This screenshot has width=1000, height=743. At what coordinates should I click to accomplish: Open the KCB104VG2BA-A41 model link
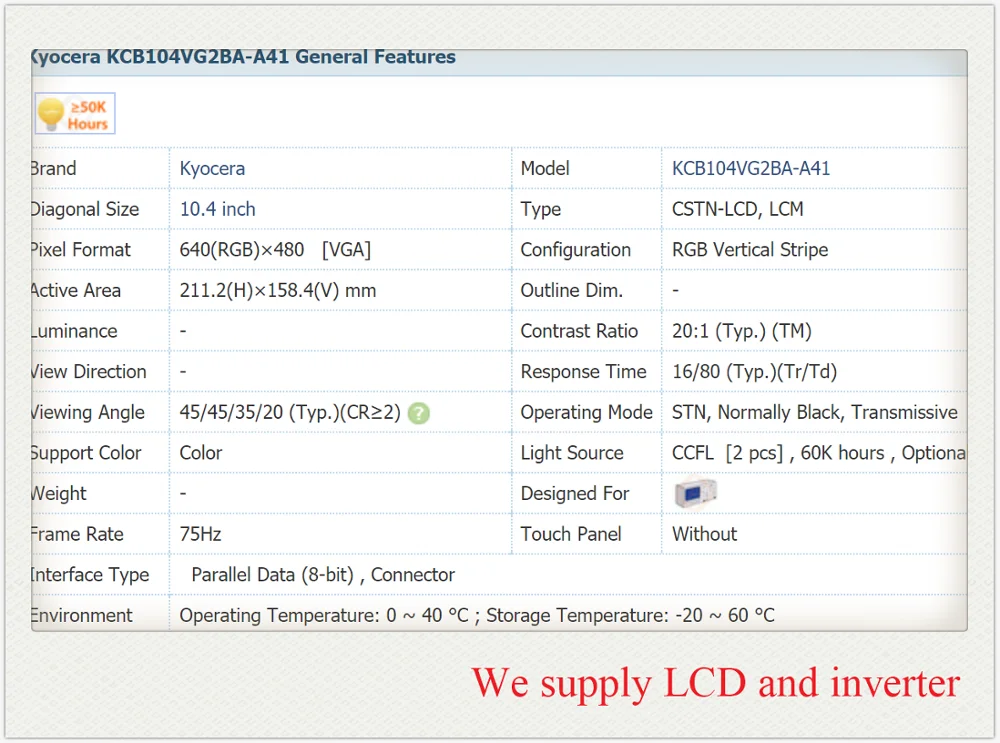pyautogui.click(x=751, y=168)
